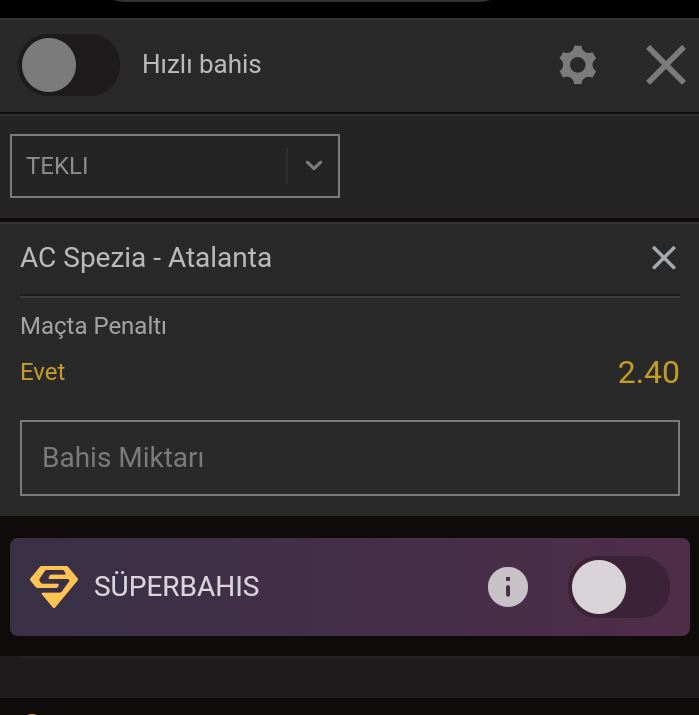
Task: Focus the Bahis Miktarı stake field
Action: tap(350, 458)
